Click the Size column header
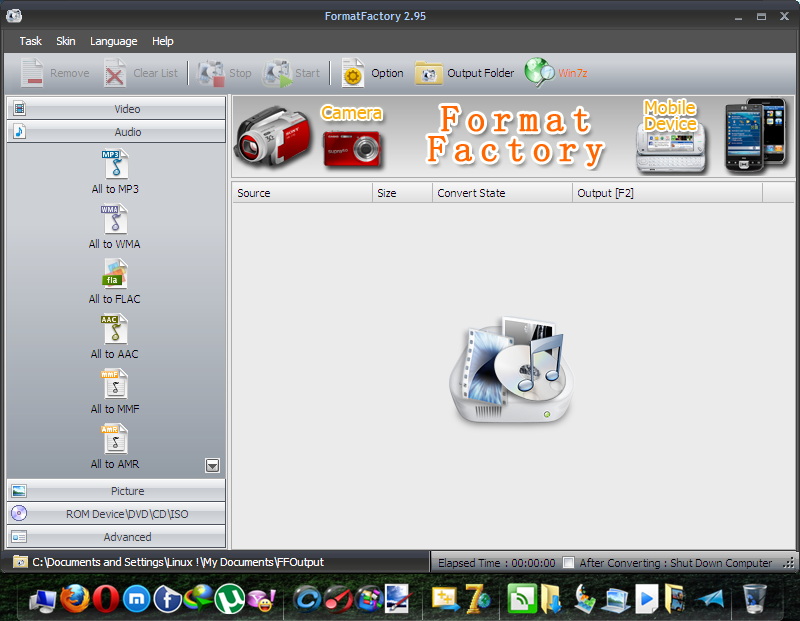Screen dimensions: 800x621 pos(403,193)
